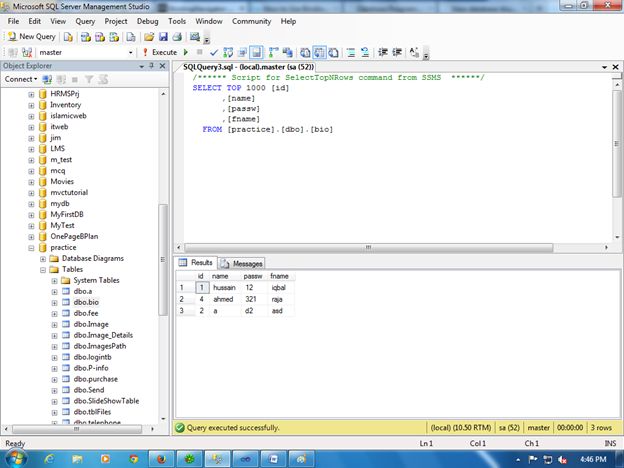
Task: Expand the dbo.bio table node
Action: click(54, 302)
